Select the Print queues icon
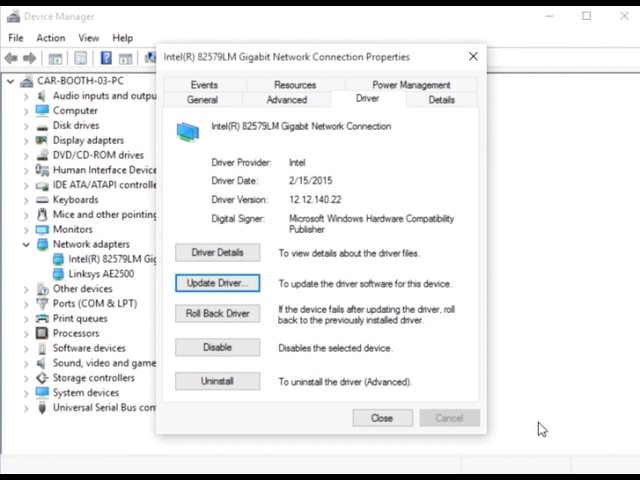The height and width of the screenshot is (480, 640). 42,318
